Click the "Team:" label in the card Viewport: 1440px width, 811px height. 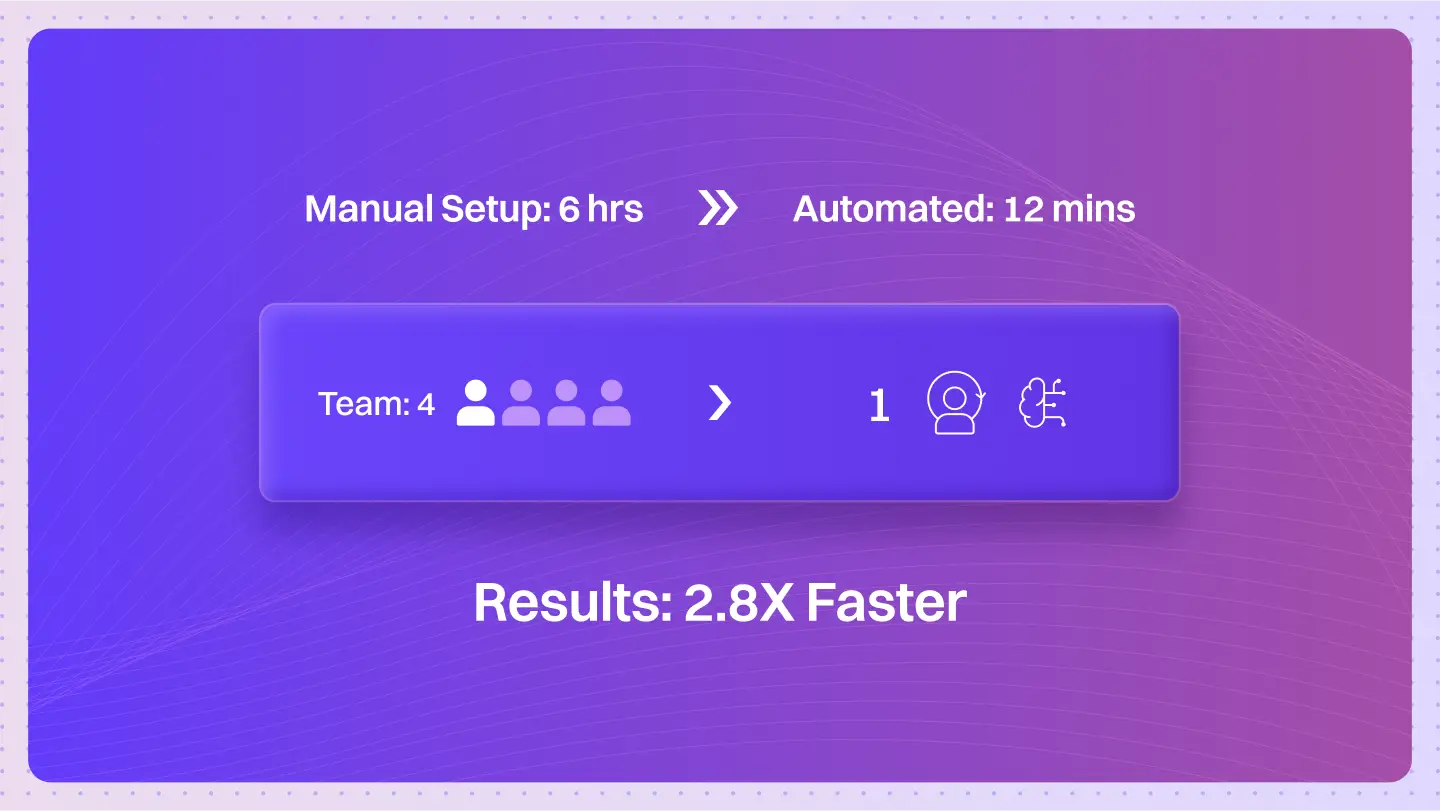coord(364,404)
